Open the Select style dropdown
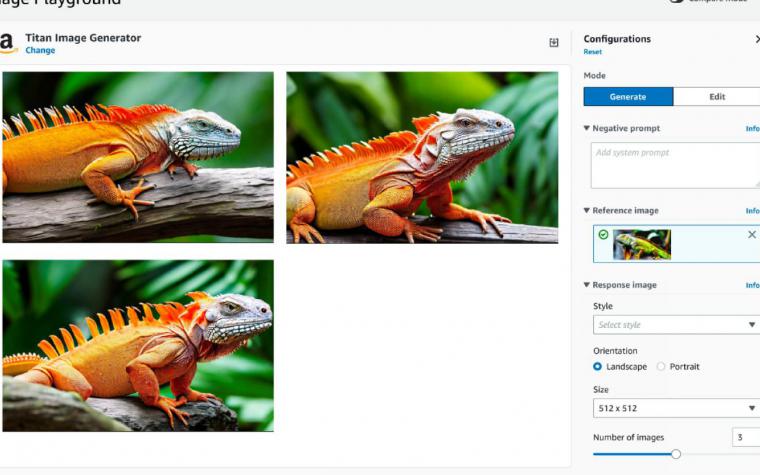 [x=676, y=325]
